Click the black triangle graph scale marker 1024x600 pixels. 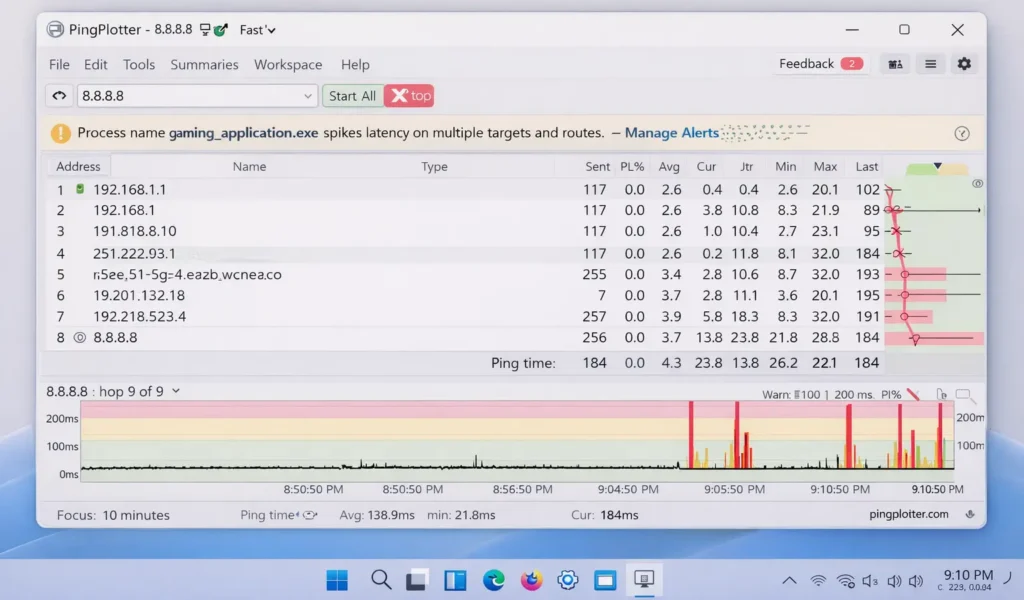coord(937,166)
